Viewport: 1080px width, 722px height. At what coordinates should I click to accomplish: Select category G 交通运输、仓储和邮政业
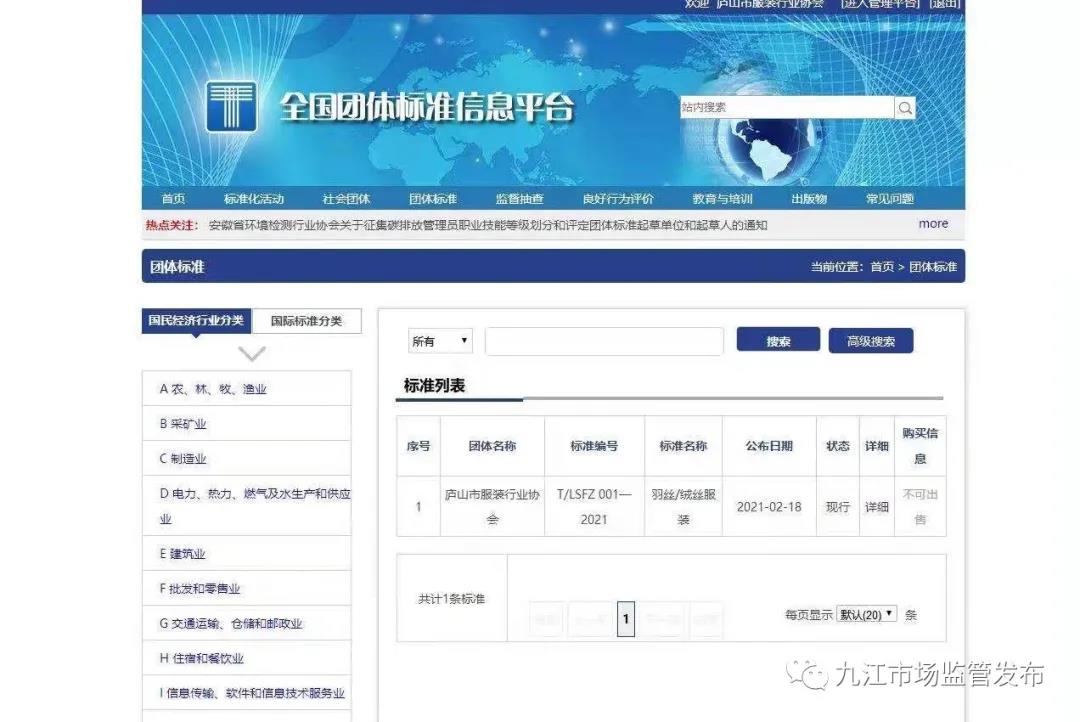pos(247,623)
